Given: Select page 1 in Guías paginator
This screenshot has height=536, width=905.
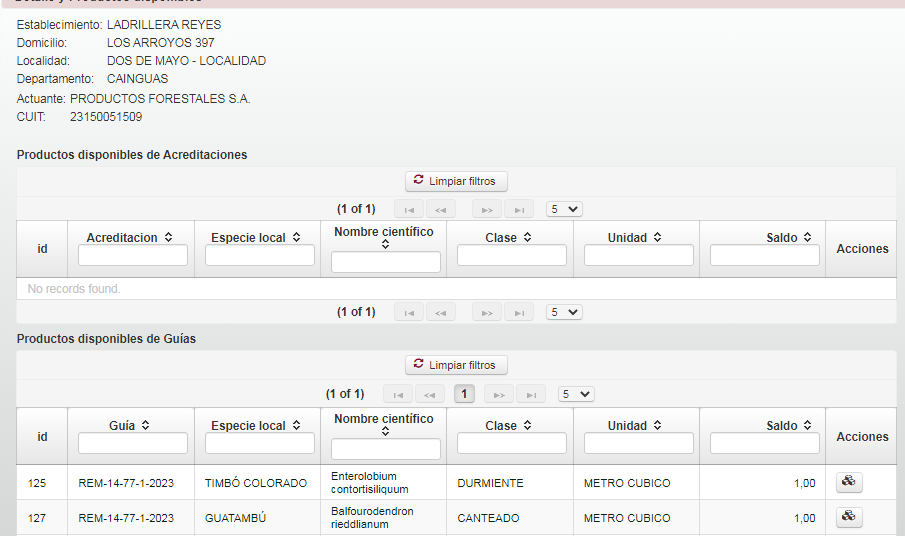Looking at the screenshot, I should tap(464, 394).
